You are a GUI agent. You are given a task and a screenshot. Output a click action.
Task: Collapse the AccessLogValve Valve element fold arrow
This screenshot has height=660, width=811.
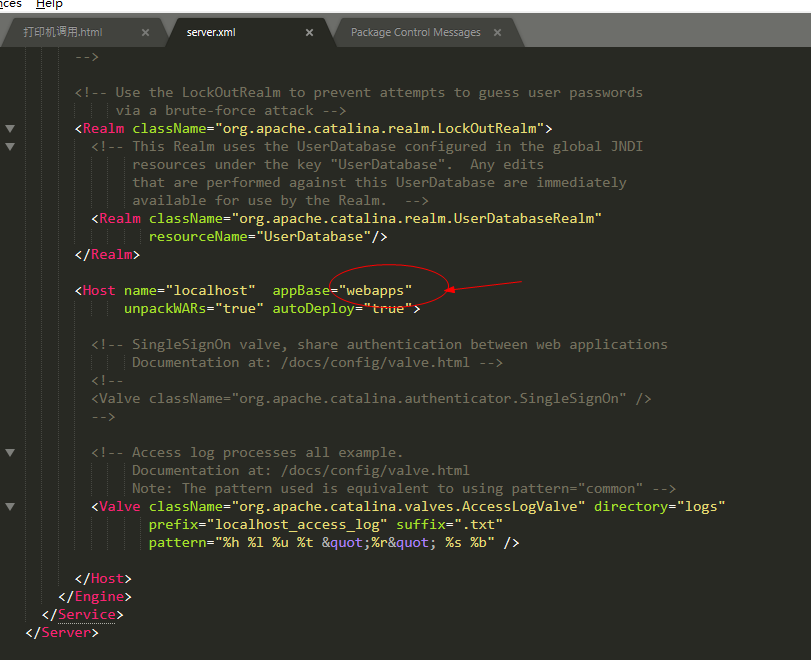(x=10, y=506)
